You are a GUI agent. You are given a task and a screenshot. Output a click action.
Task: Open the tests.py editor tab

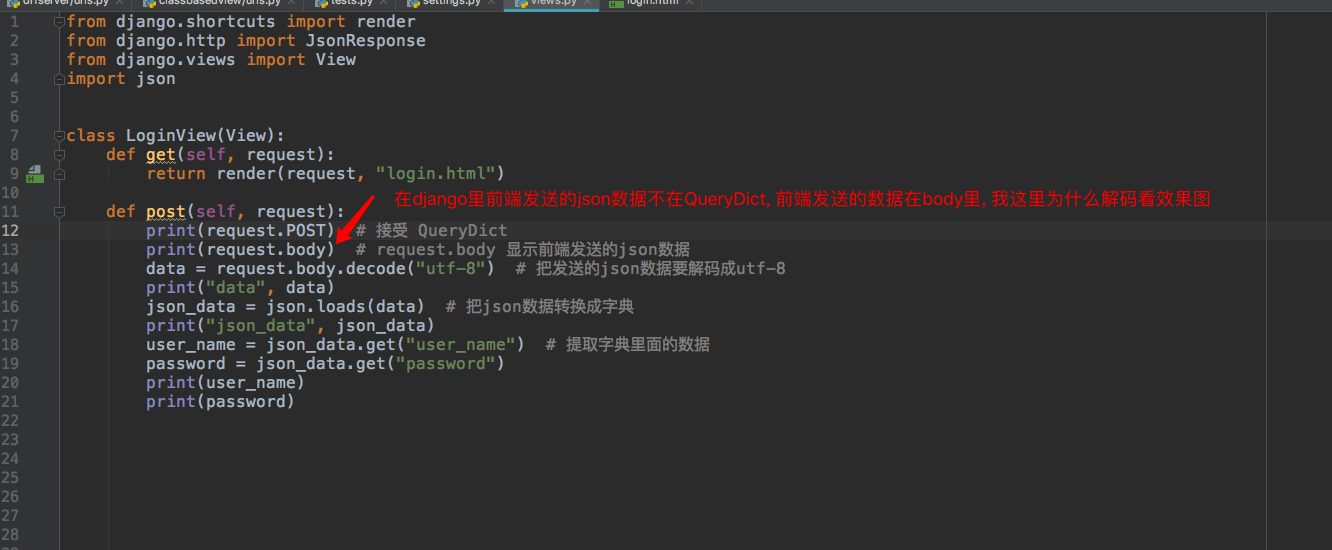click(x=350, y=3)
